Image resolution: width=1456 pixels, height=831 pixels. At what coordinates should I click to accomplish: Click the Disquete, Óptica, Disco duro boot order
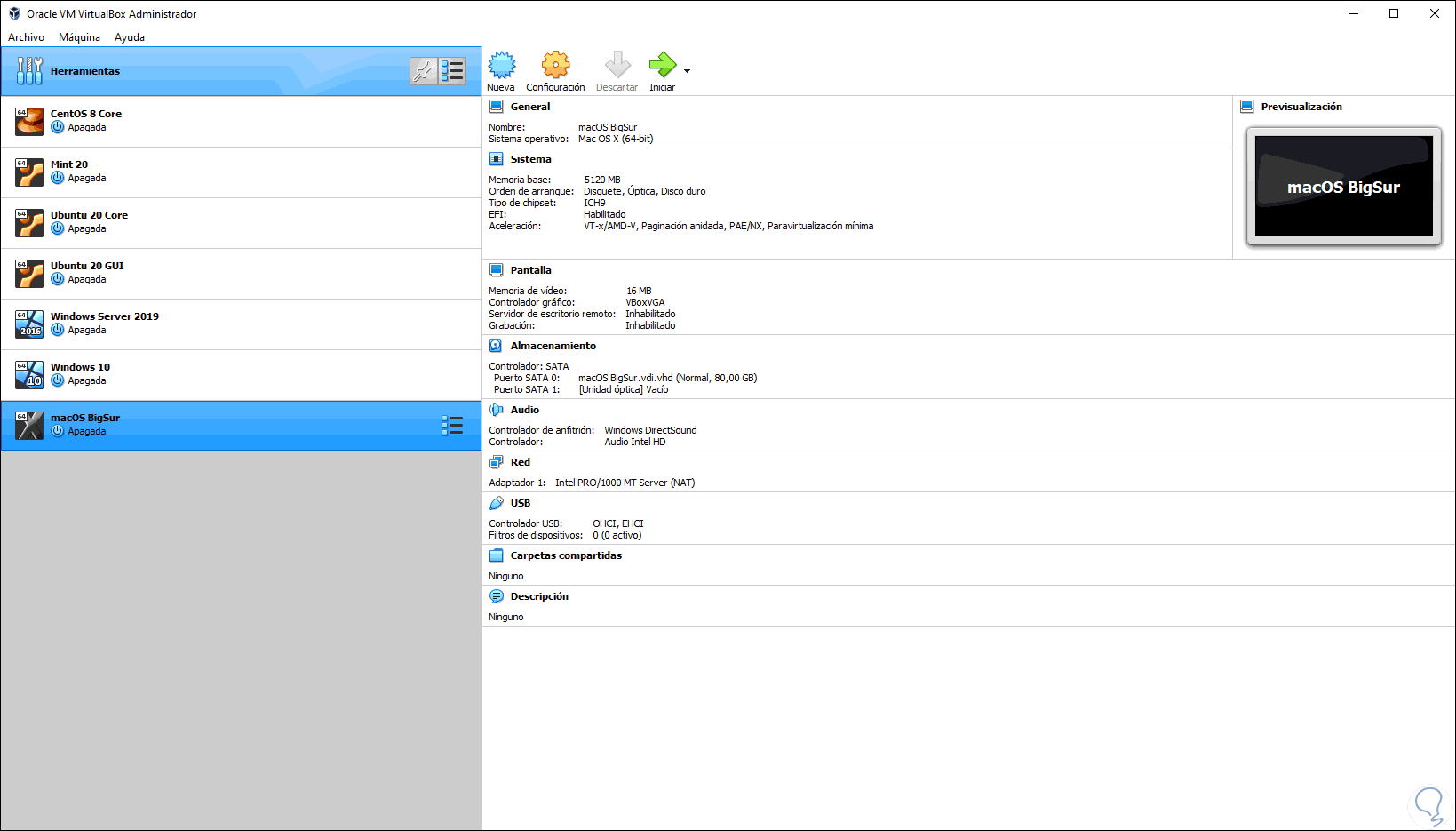(645, 191)
